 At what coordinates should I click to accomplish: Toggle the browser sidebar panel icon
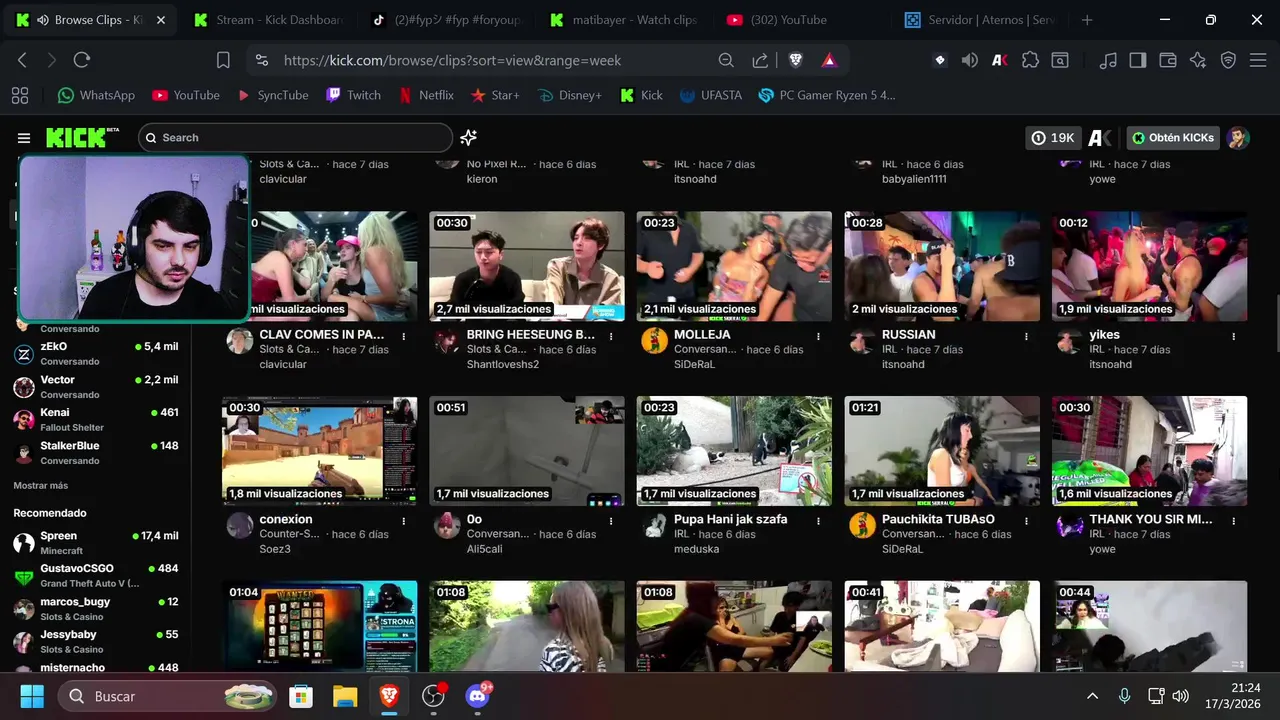pyautogui.click(x=1137, y=60)
